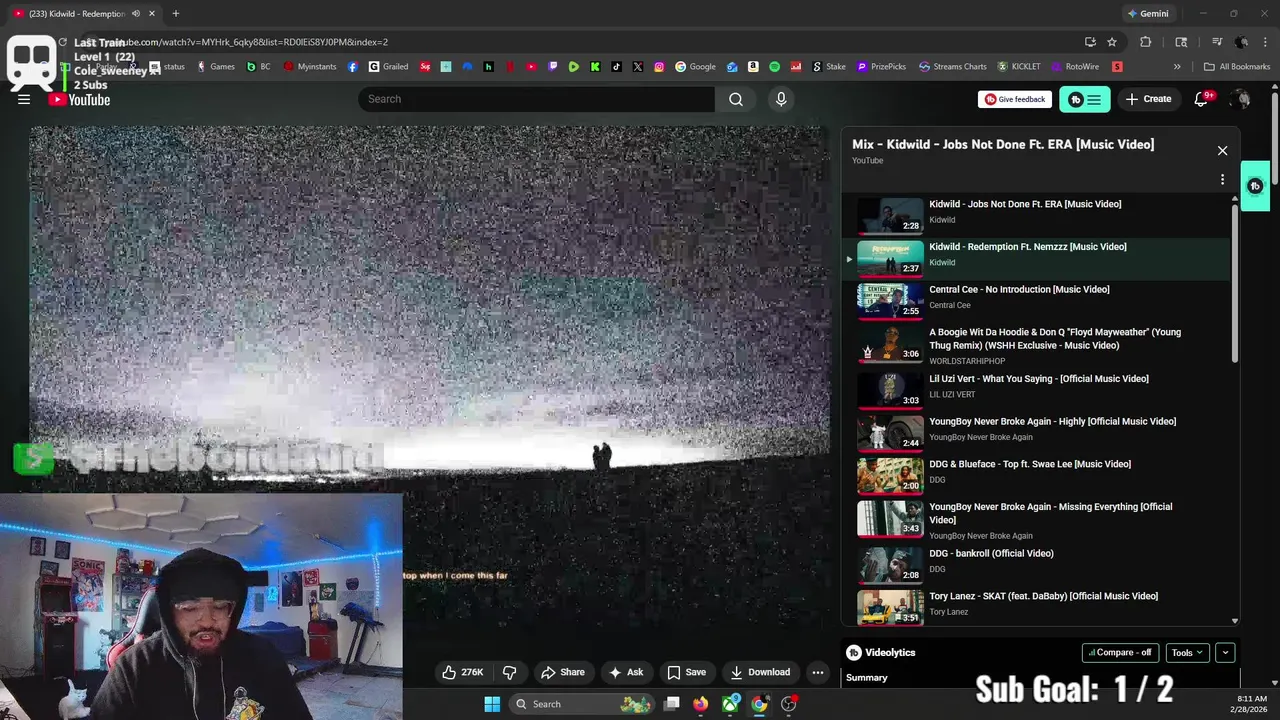Open the RotoWire bookmark
The height and width of the screenshot is (720, 1280).
(1075, 67)
